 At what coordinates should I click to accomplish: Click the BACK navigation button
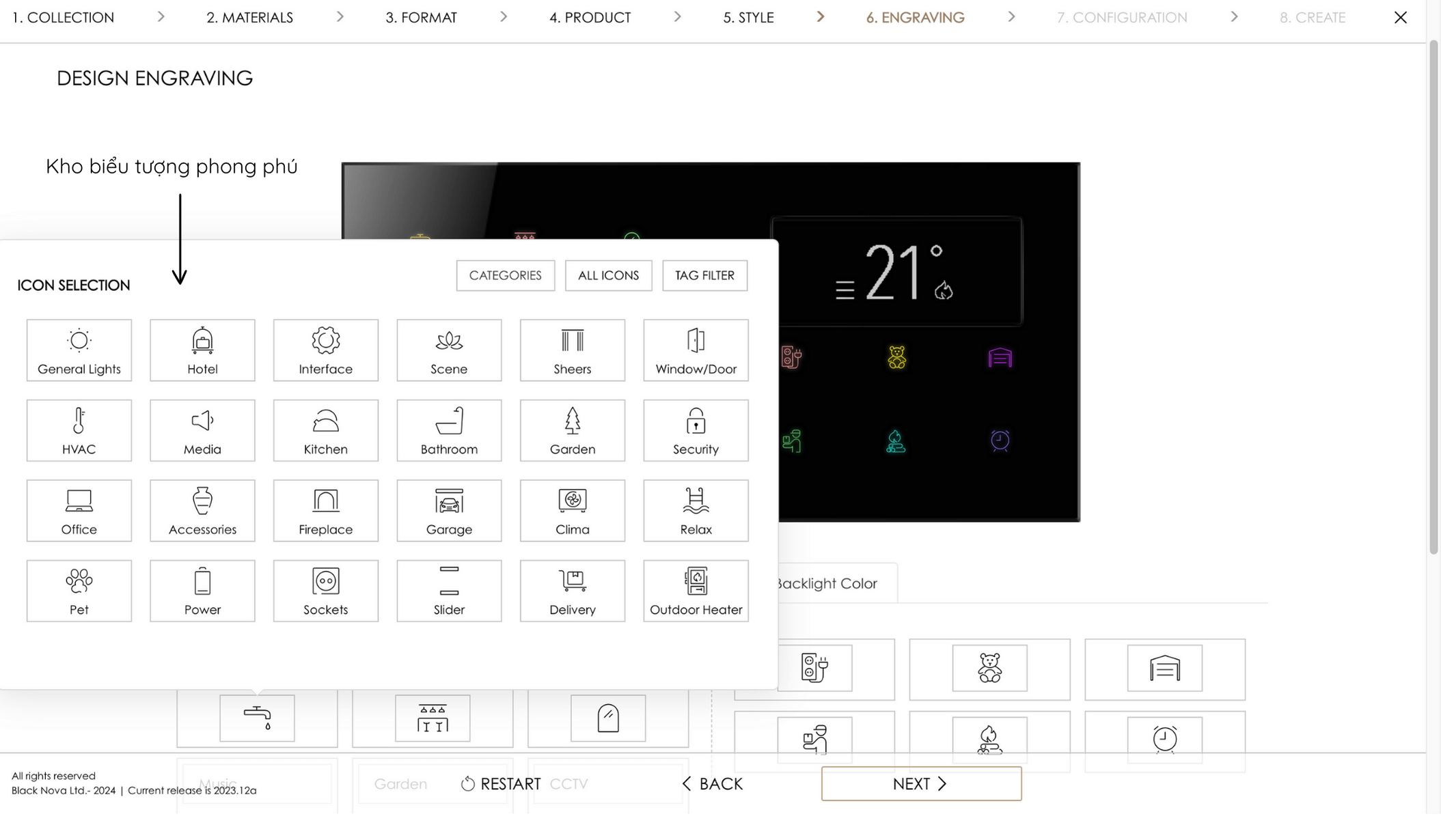tap(713, 784)
